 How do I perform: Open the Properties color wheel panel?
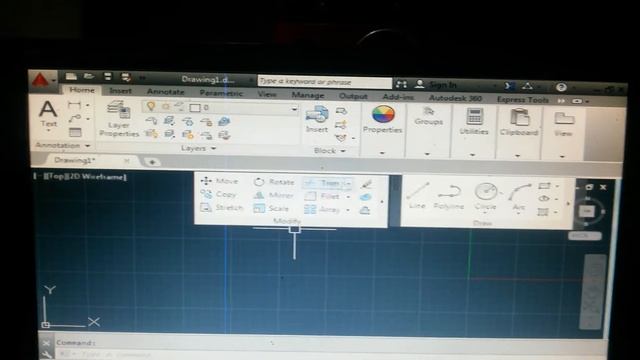(382, 119)
